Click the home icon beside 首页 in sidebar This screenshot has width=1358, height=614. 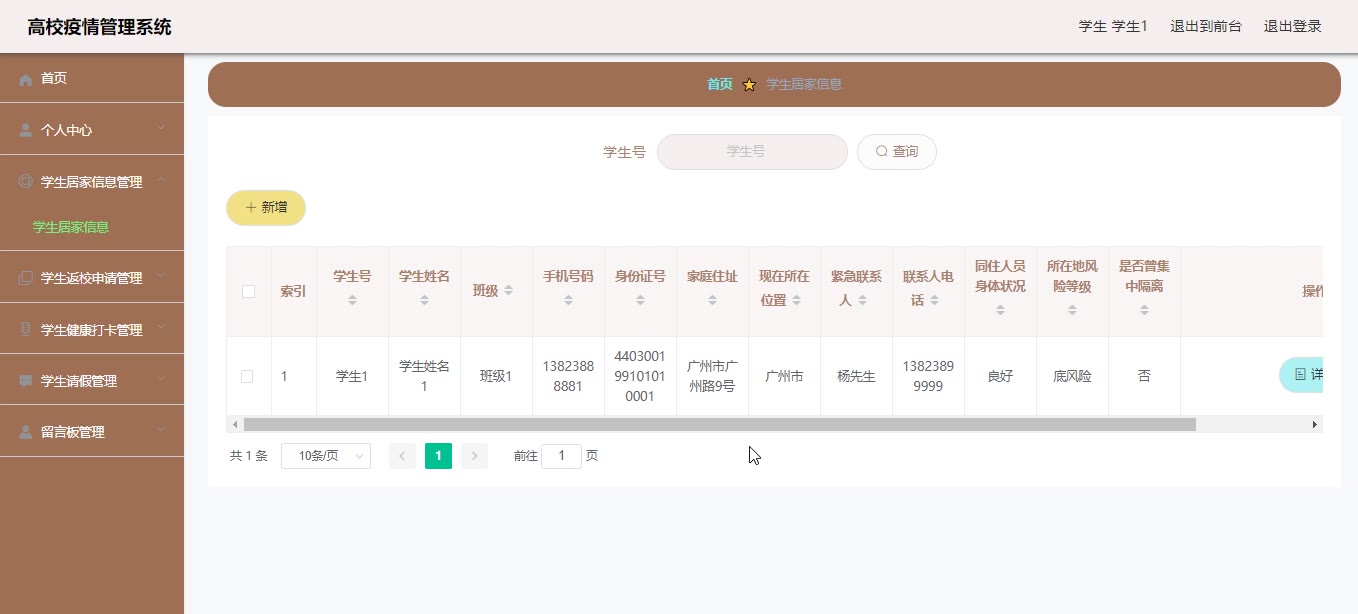click(26, 79)
